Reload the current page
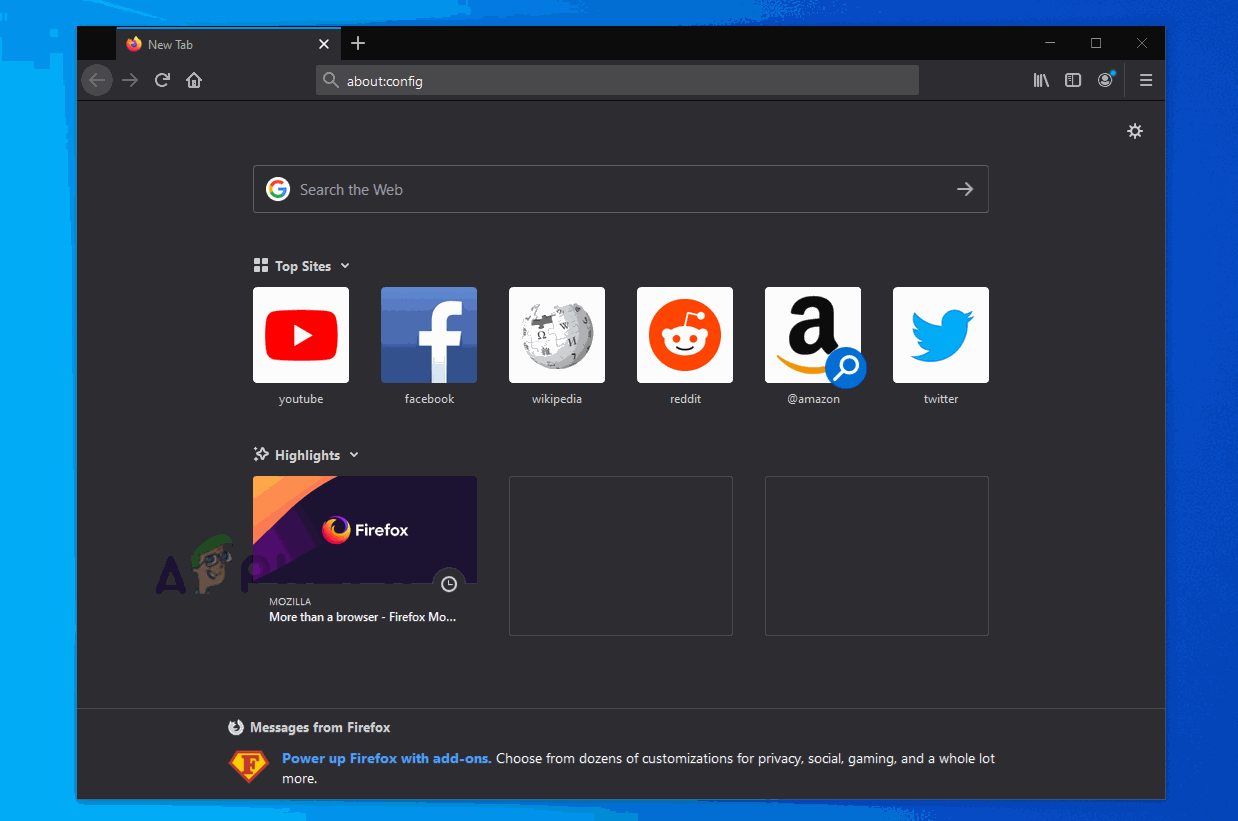Image resolution: width=1238 pixels, height=821 pixels. click(x=162, y=80)
